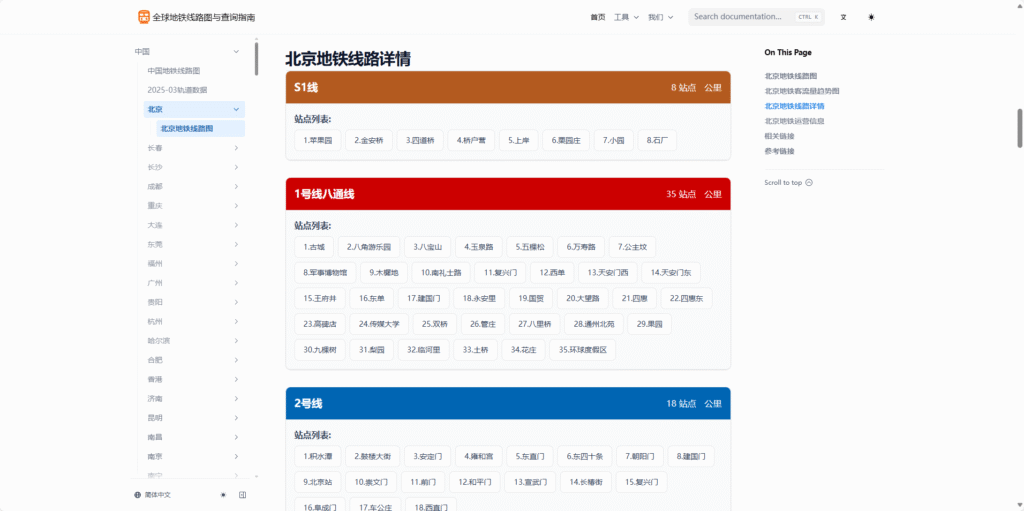
Task: Expand the 杭州 sidebar entry
Action: pos(236,321)
